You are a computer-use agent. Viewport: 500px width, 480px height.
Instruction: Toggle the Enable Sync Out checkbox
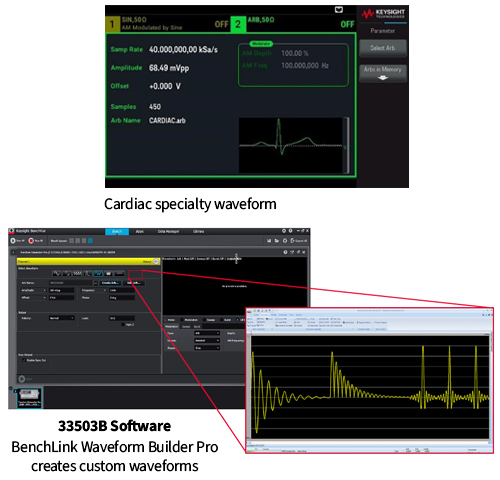[x=24, y=360]
